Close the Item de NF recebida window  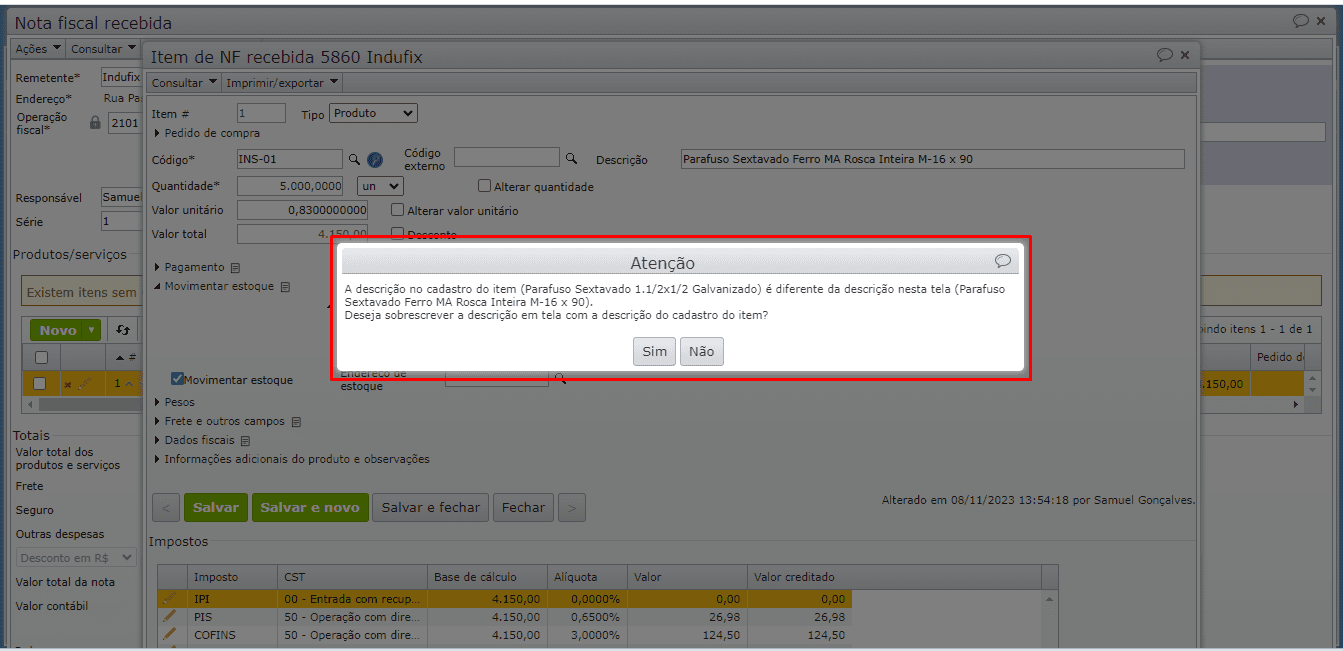pyautogui.click(x=1185, y=56)
